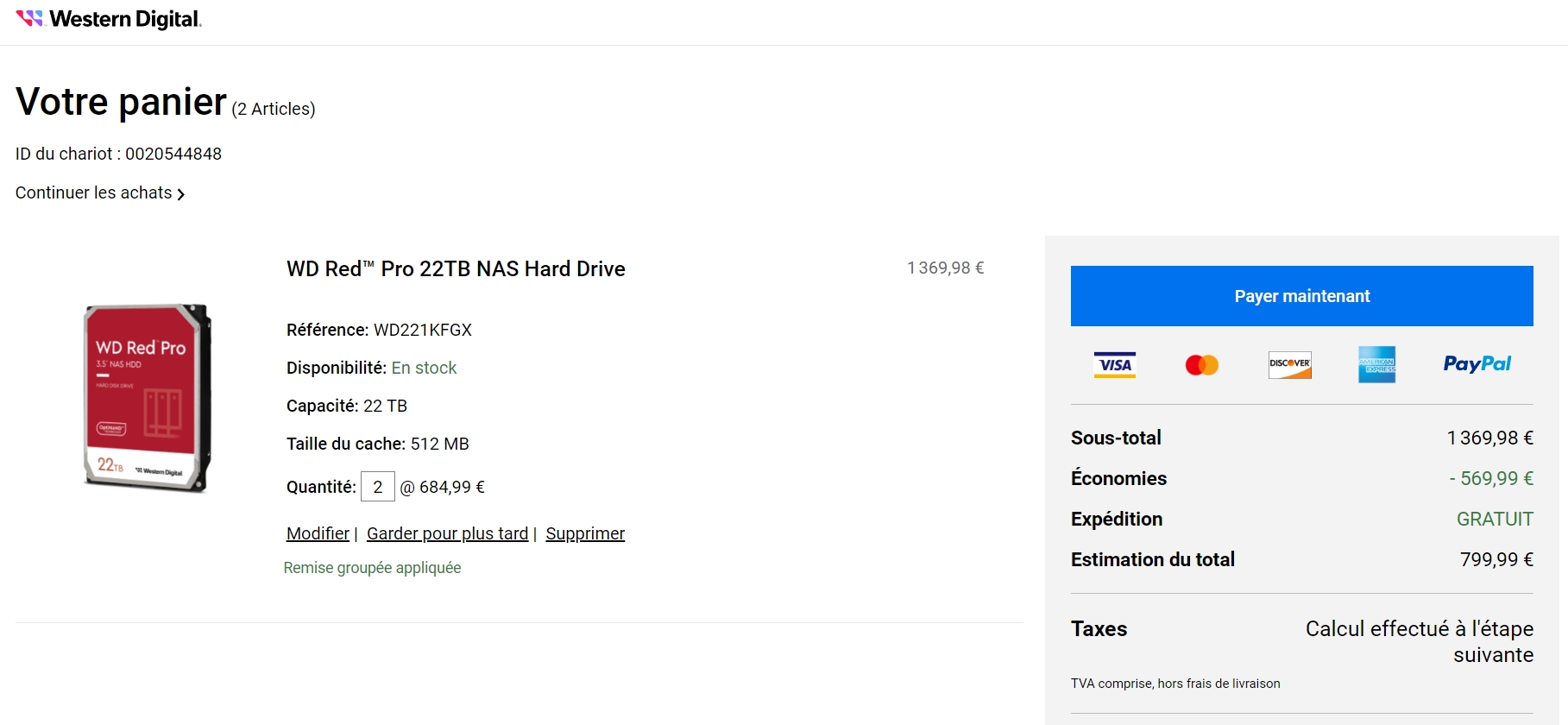Click Garder pour plus tard link
1568x725 pixels.
coord(447,533)
